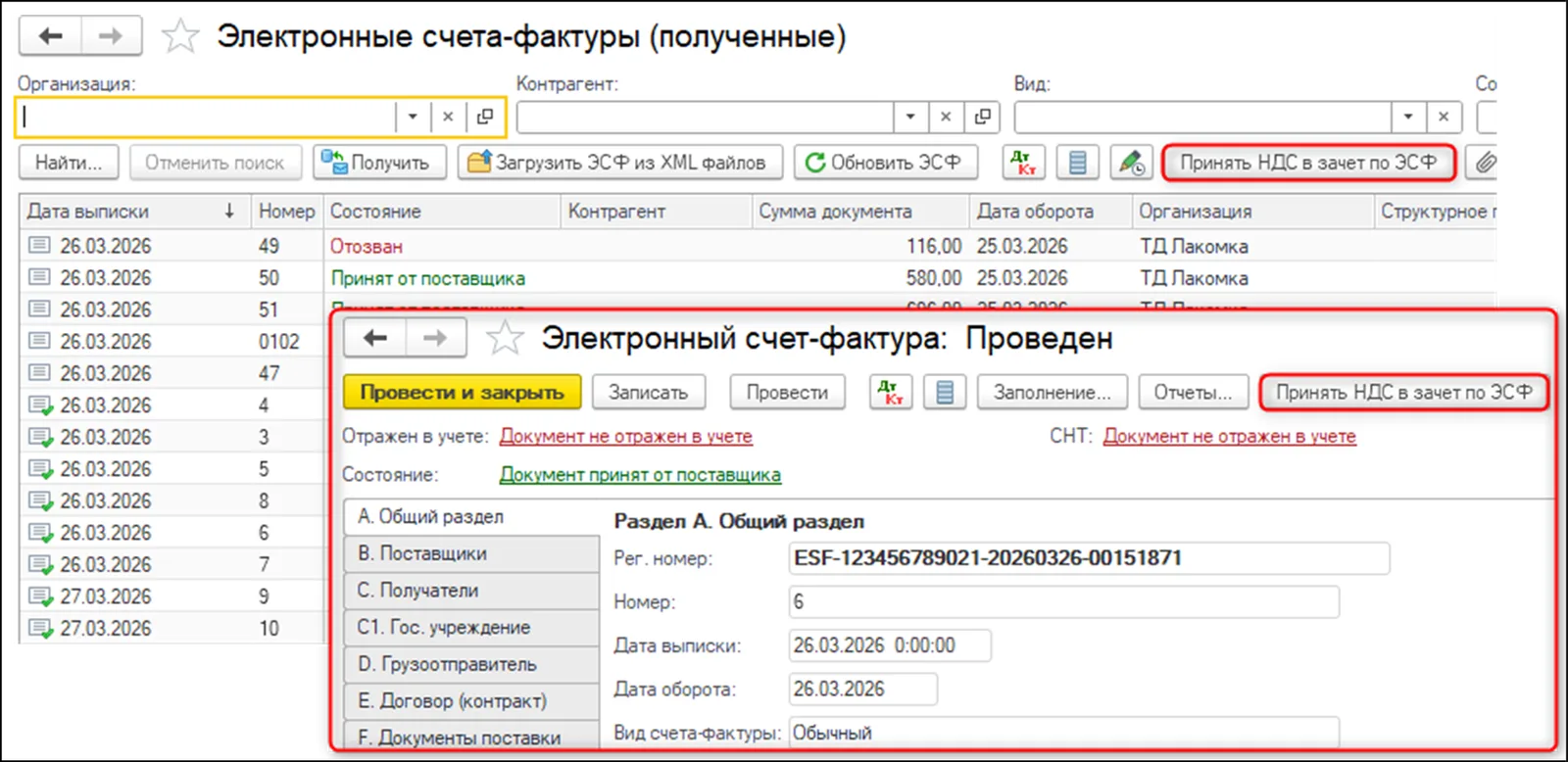Image resolution: width=1568 pixels, height=762 pixels.
Task: Click the Обновить ЭСФ button
Action: [886, 163]
